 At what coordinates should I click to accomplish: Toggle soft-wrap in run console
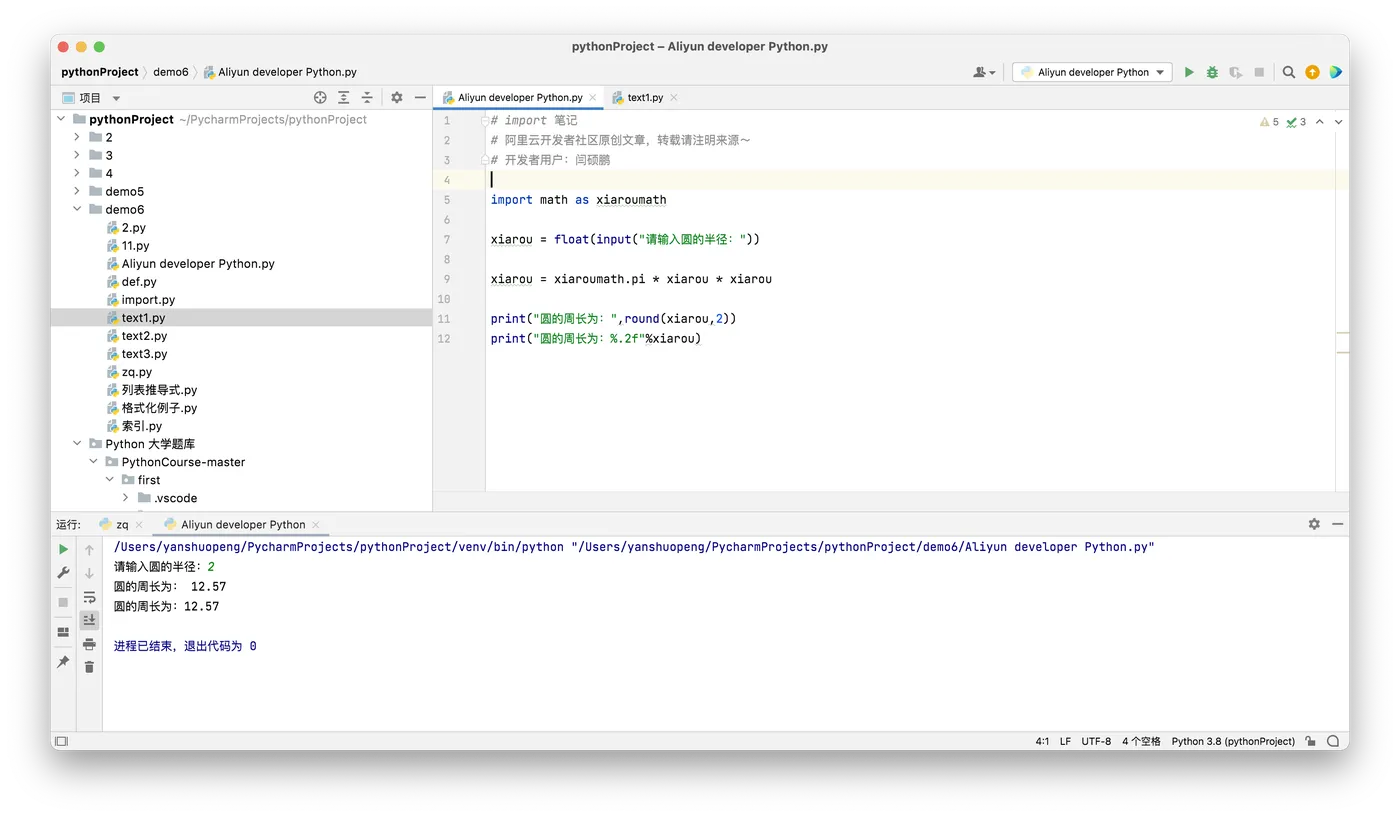[89, 597]
